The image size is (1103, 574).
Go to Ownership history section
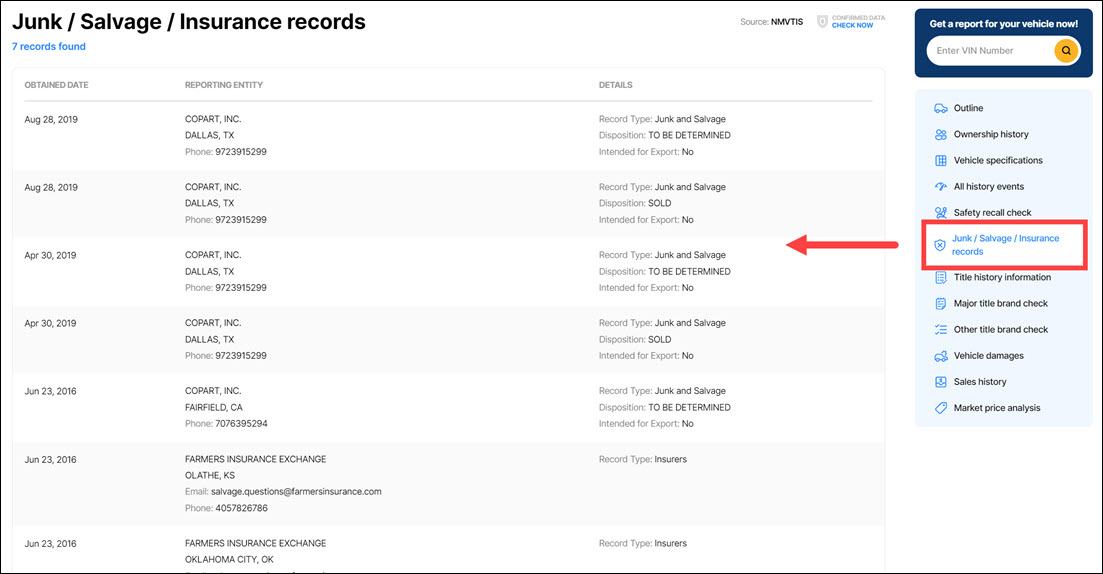(990, 134)
